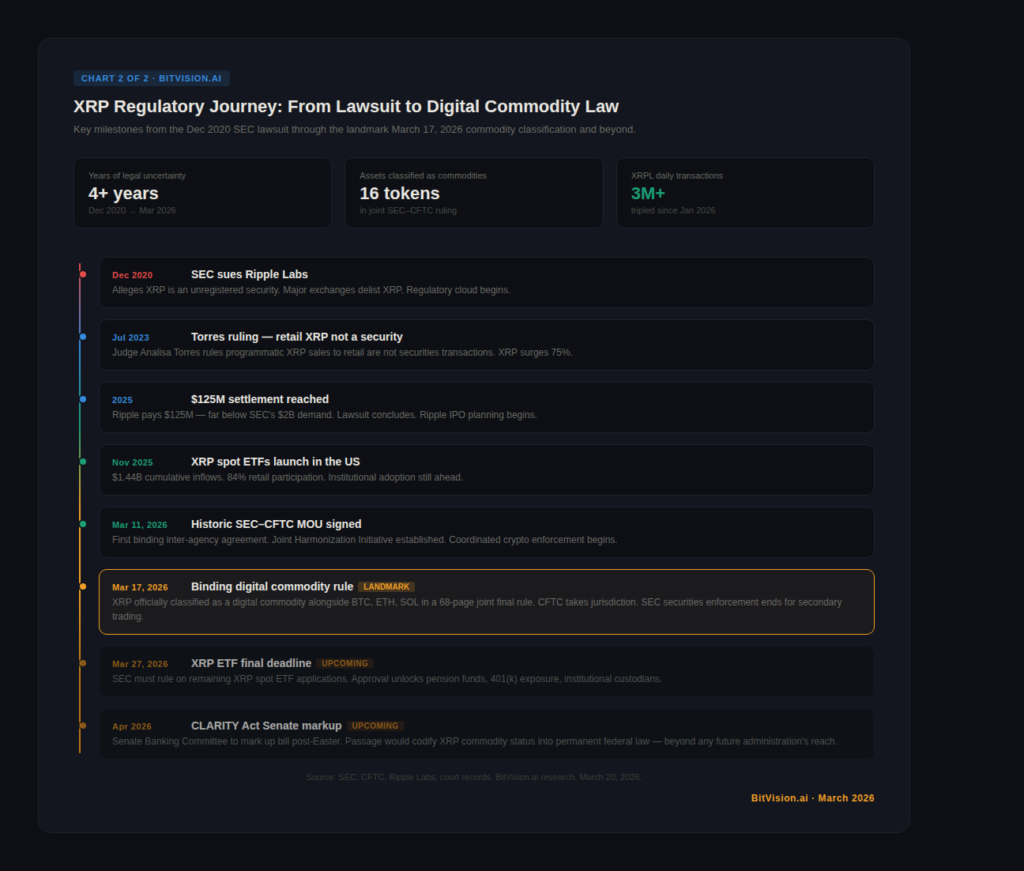This screenshot has width=1024, height=871.
Task: Select the green Nov 2025 timeline dot
Action: click(x=83, y=462)
